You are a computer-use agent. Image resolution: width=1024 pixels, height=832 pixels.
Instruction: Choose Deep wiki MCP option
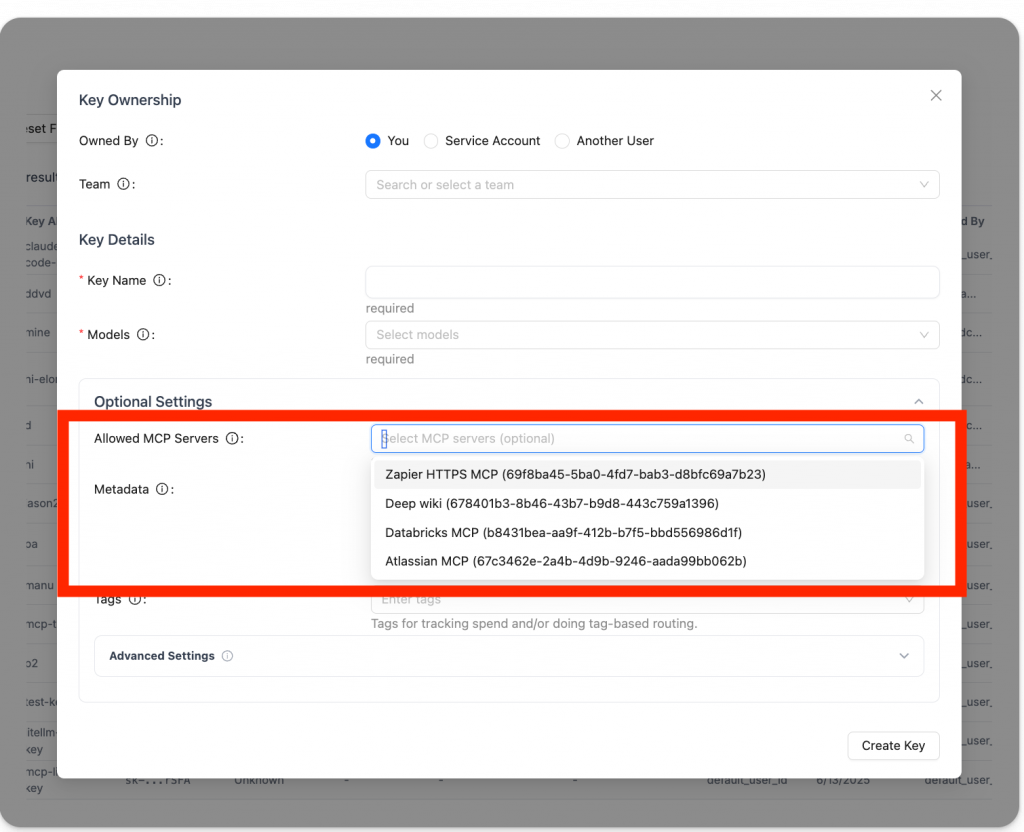(x=647, y=504)
